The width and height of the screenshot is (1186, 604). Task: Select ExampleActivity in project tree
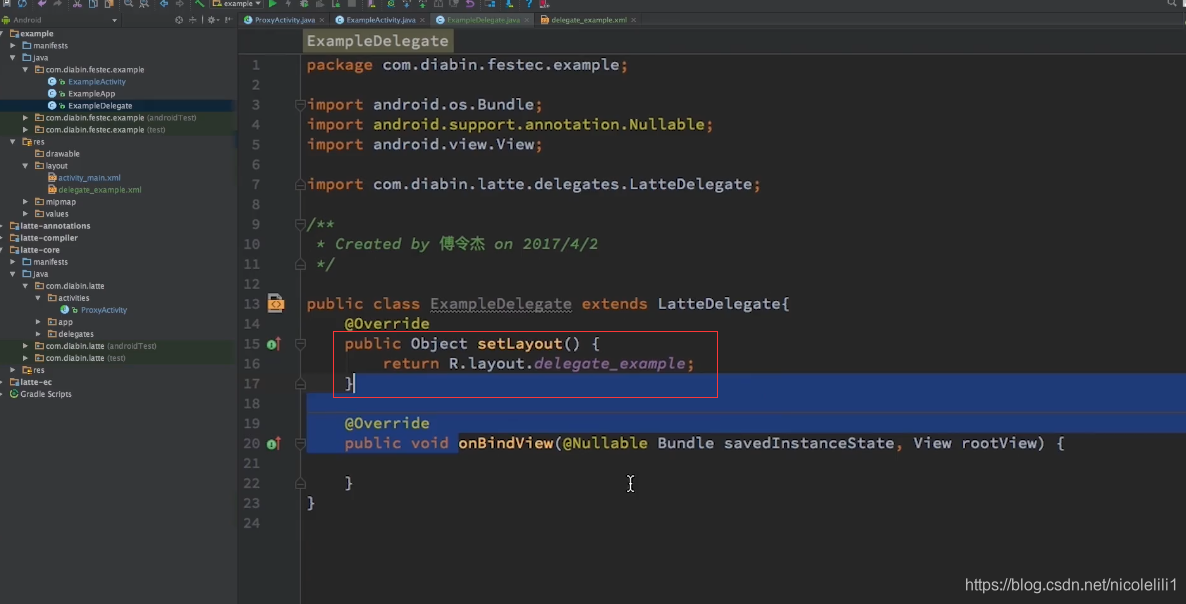pos(97,82)
